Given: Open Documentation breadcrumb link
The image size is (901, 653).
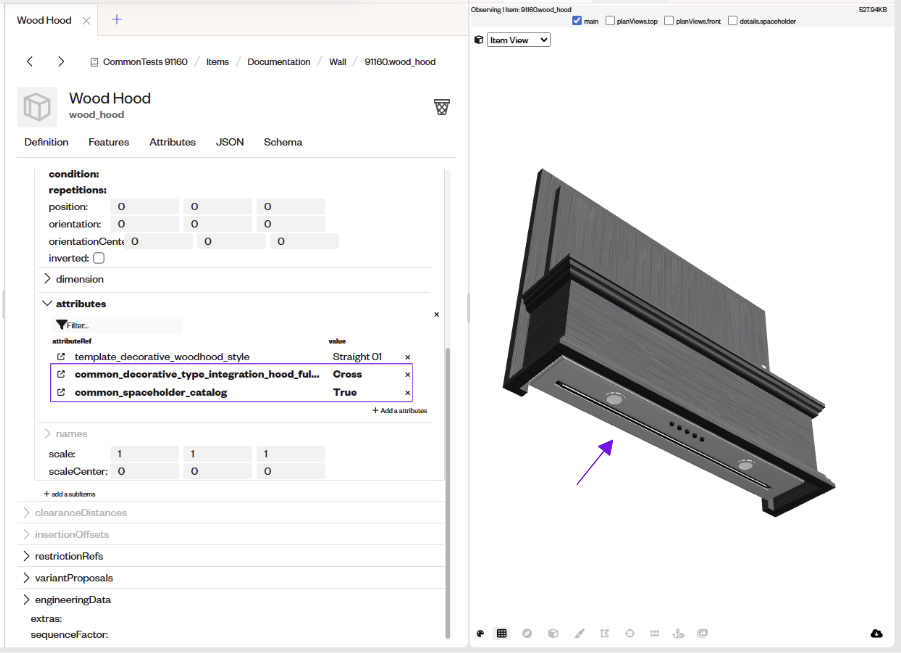Looking at the screenshot, I should click(279, 62).
